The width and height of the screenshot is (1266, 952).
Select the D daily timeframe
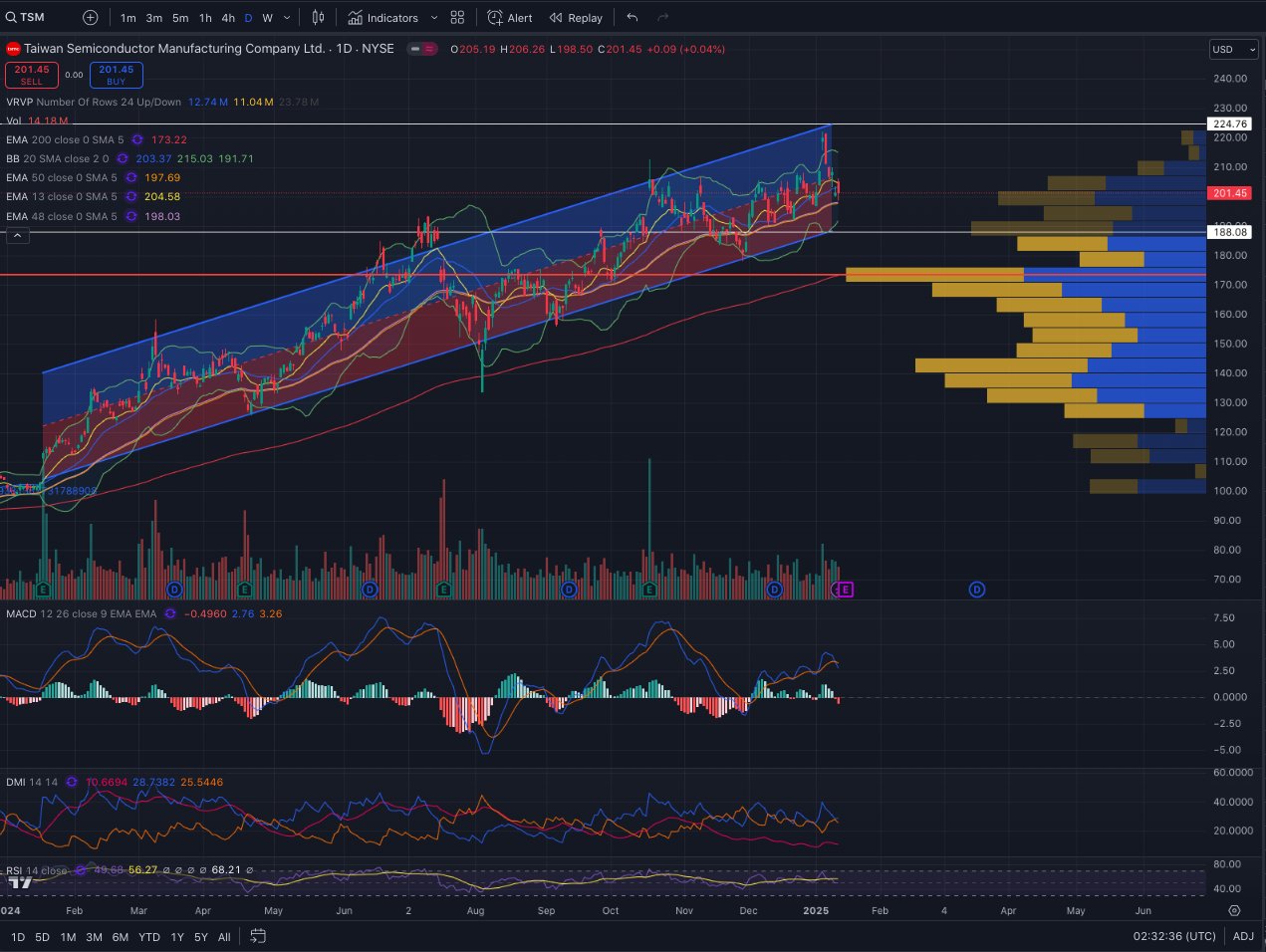pos(248,18)
